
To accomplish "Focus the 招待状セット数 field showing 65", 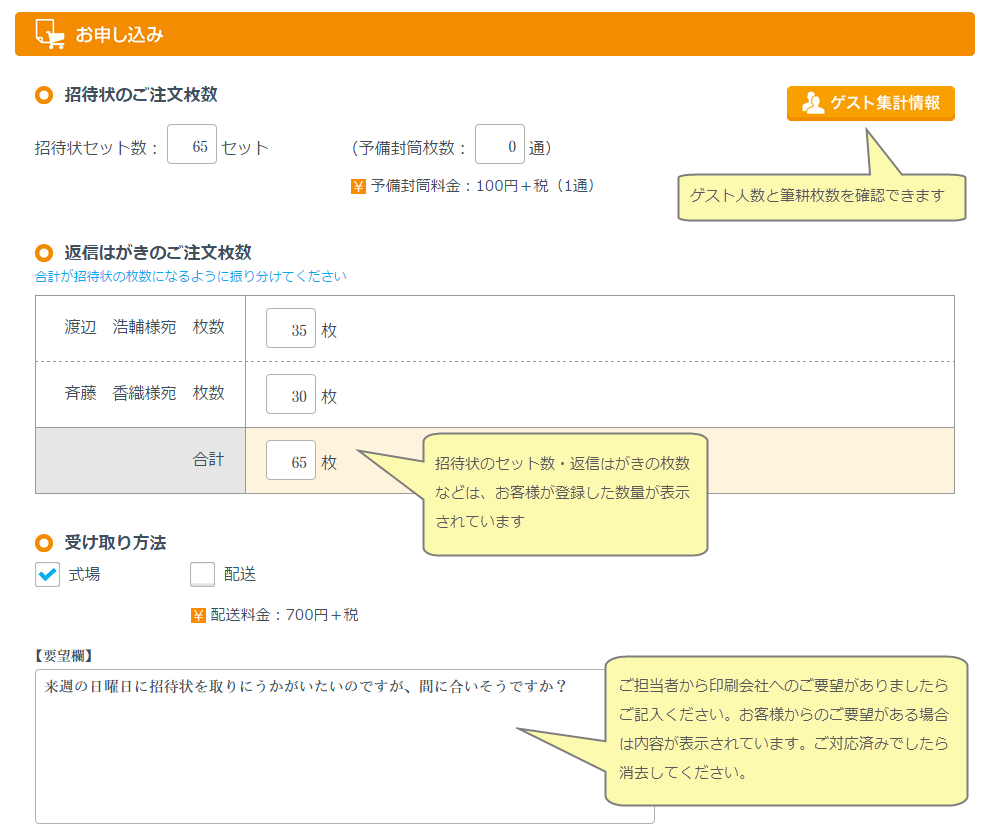I will click(x=192, y=145).
